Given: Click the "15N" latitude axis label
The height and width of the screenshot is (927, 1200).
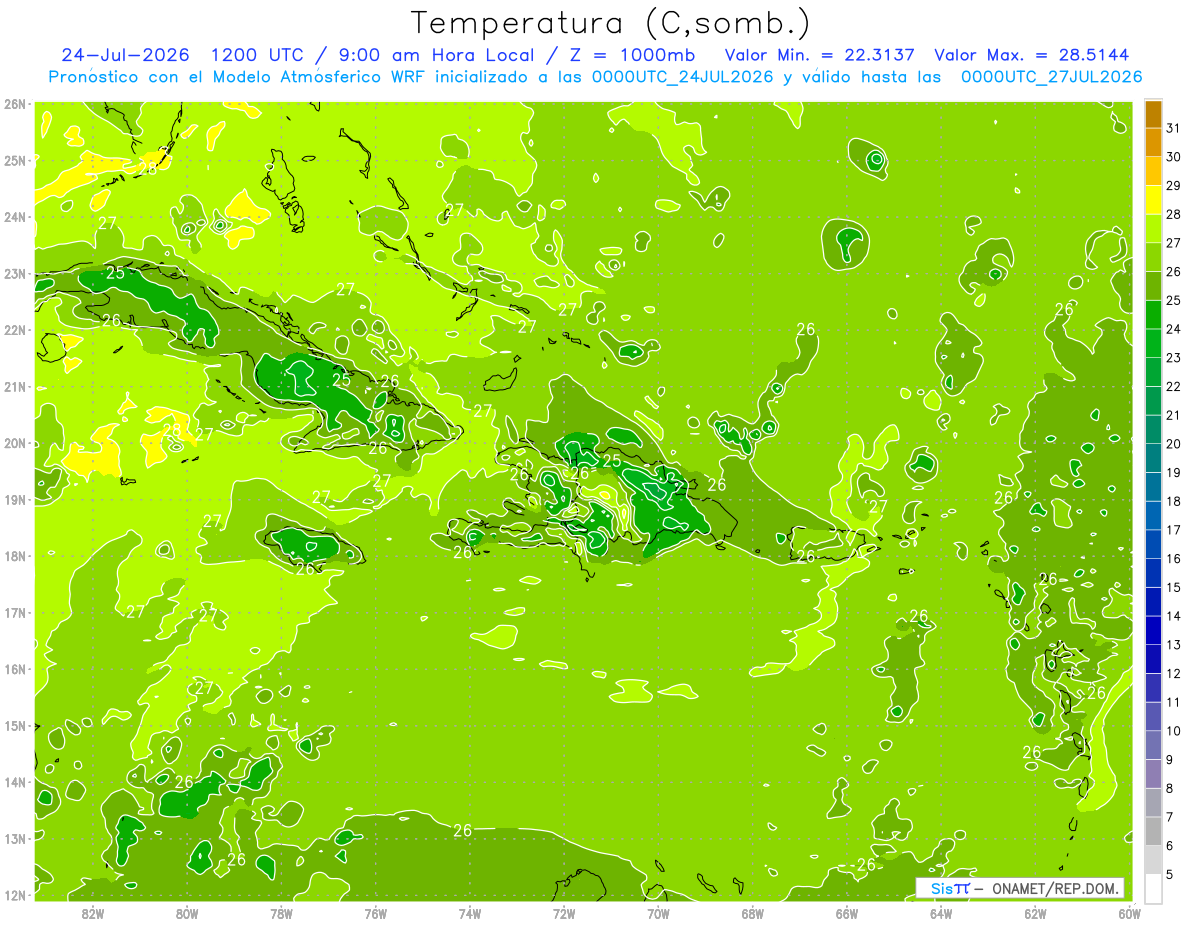Looking at the screenshot, I should coord(15,725).
